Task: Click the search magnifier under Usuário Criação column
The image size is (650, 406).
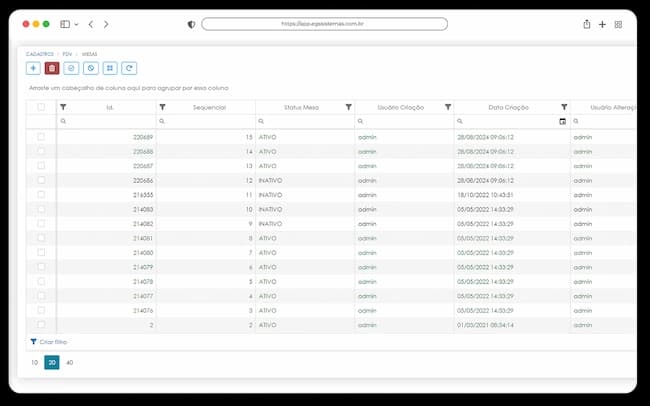Action: (x=360, y=121)
